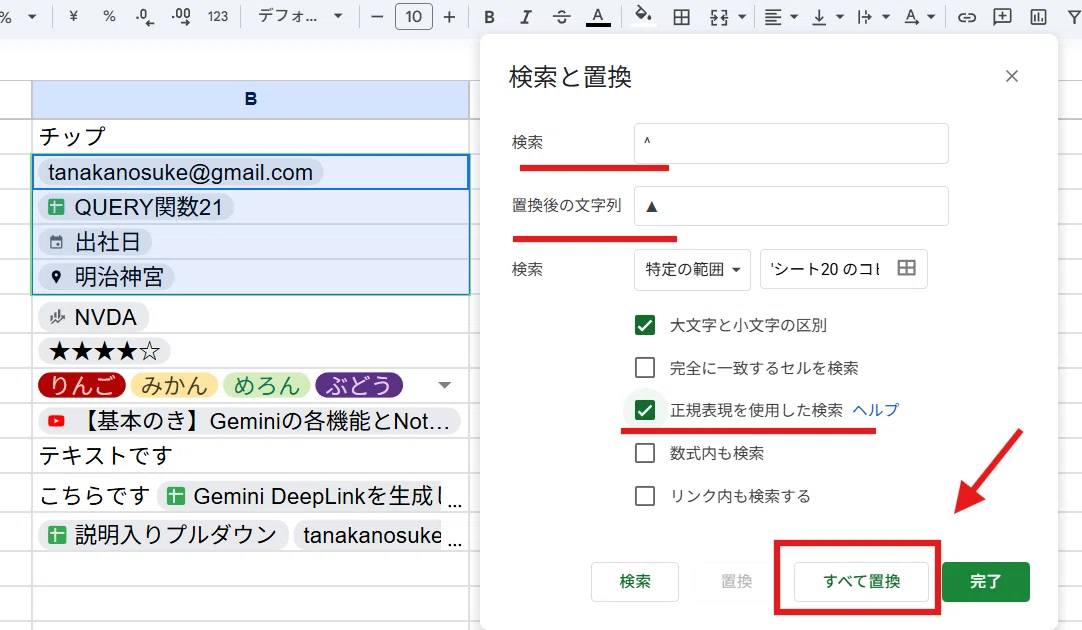Click the 明治神宮 place chip
Screen dimensions: 1082x630
[x=106, y=277]
